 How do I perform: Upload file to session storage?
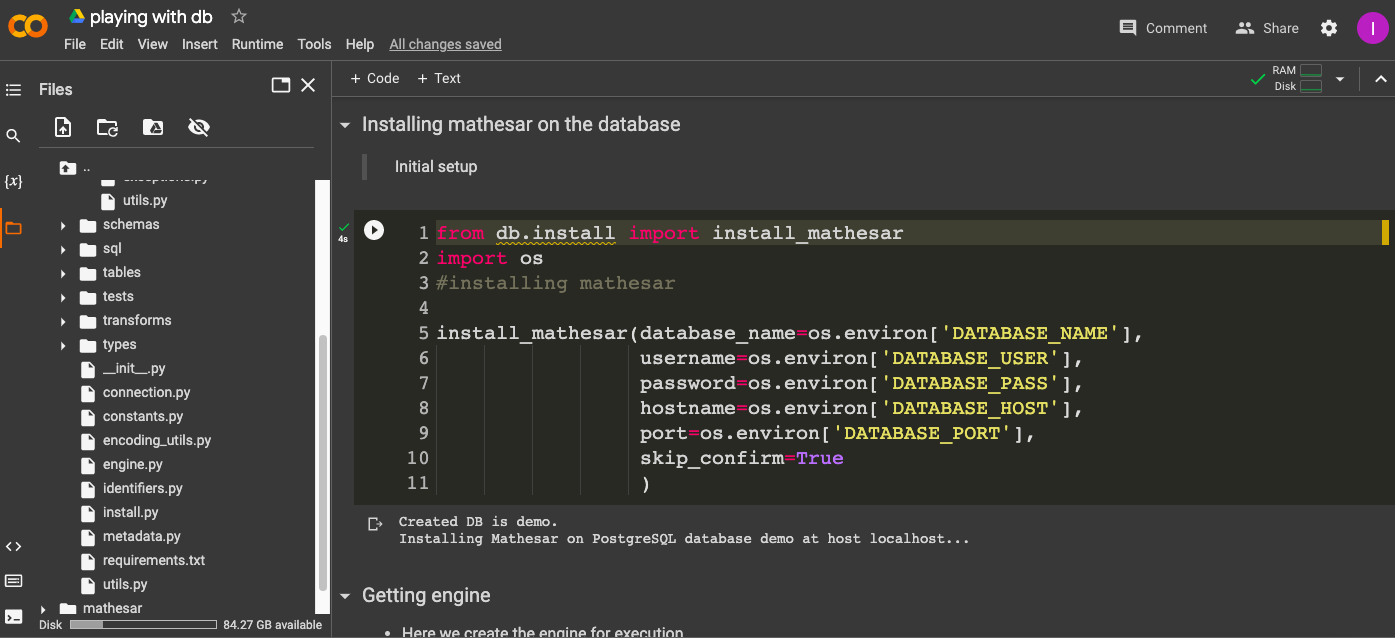[x=62, y=127]
